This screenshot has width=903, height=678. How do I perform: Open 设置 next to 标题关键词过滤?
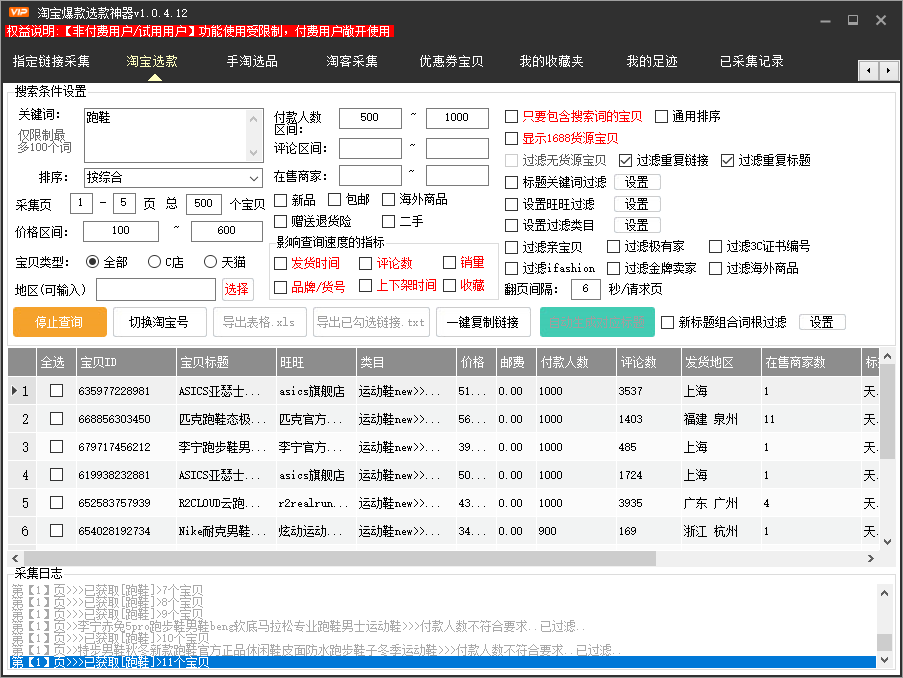[637, 182]
